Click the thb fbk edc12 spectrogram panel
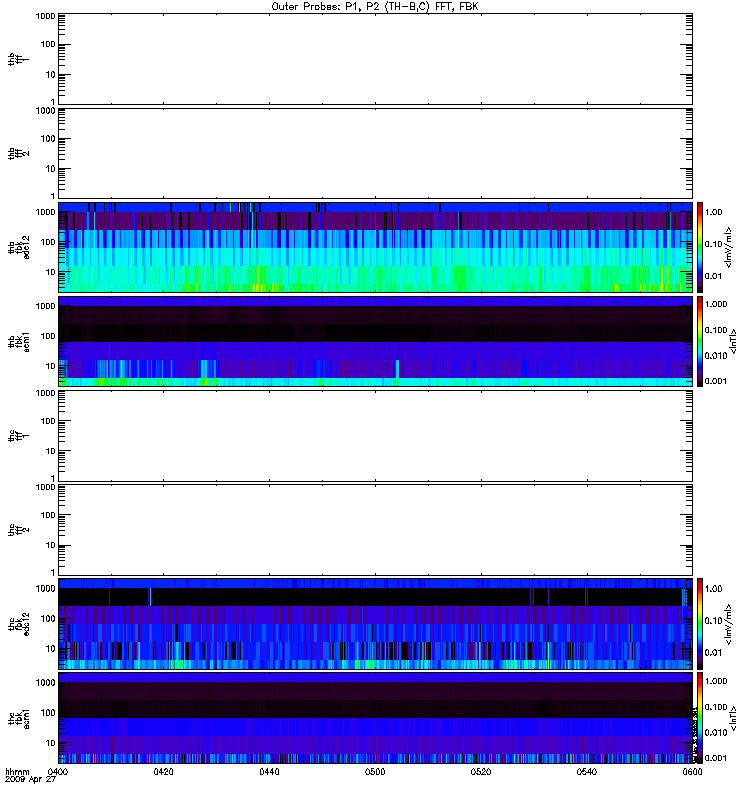Image resolution: width=750 pixels, height=800 pixels. [x=376, y=247]
